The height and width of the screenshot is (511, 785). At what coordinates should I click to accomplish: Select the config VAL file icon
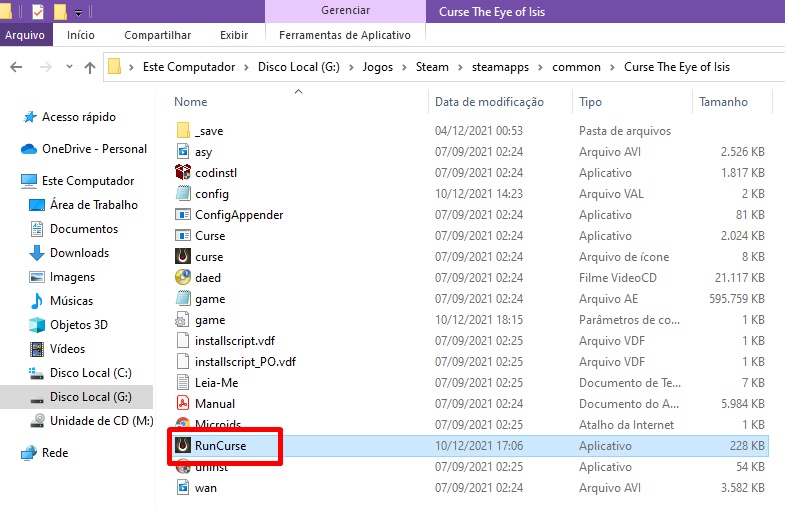(x=183, y=194)
